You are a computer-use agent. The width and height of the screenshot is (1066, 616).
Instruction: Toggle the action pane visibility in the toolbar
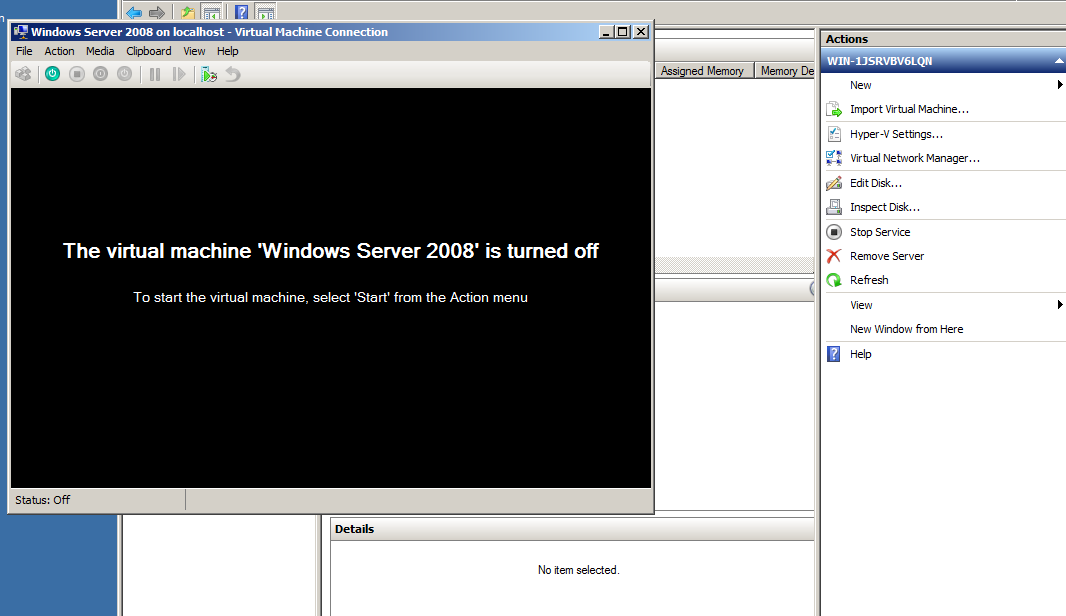(265, 12)
